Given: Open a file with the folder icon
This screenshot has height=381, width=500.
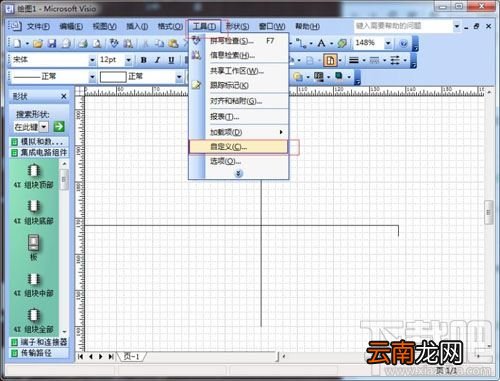Looking at the screenshot, I should pos(38,43).
